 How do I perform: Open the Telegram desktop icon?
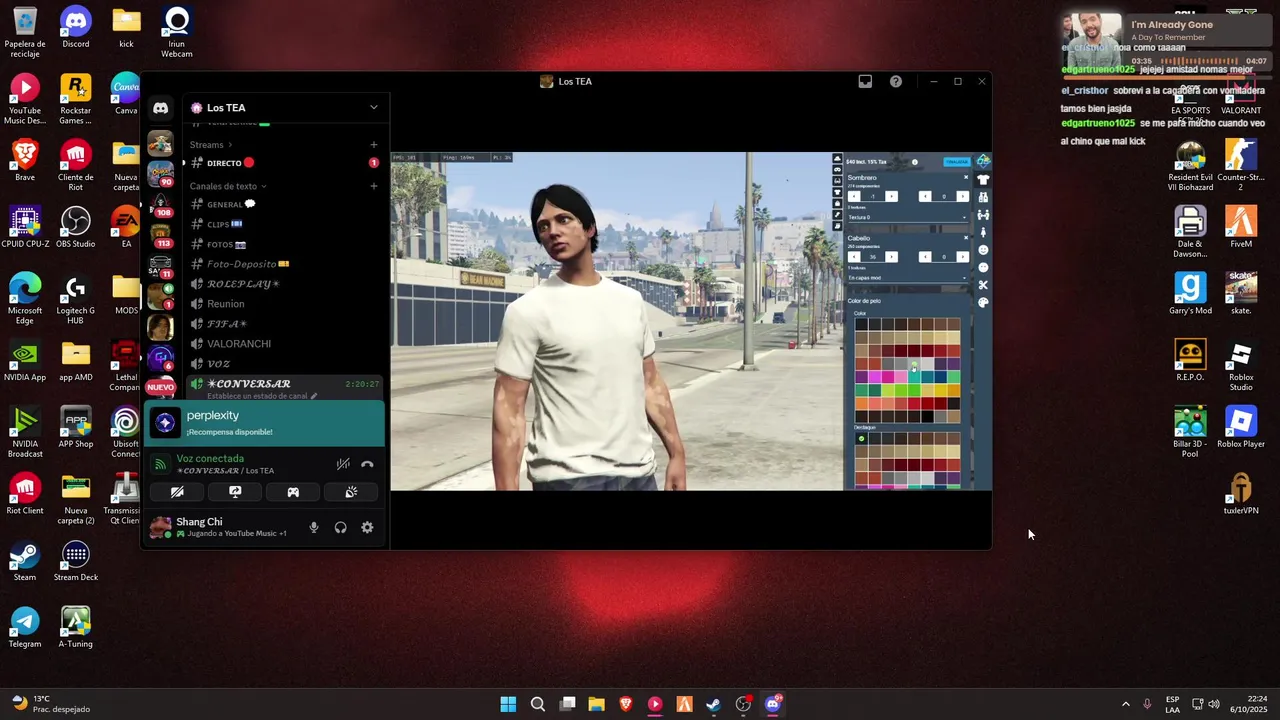pos(25,628)
